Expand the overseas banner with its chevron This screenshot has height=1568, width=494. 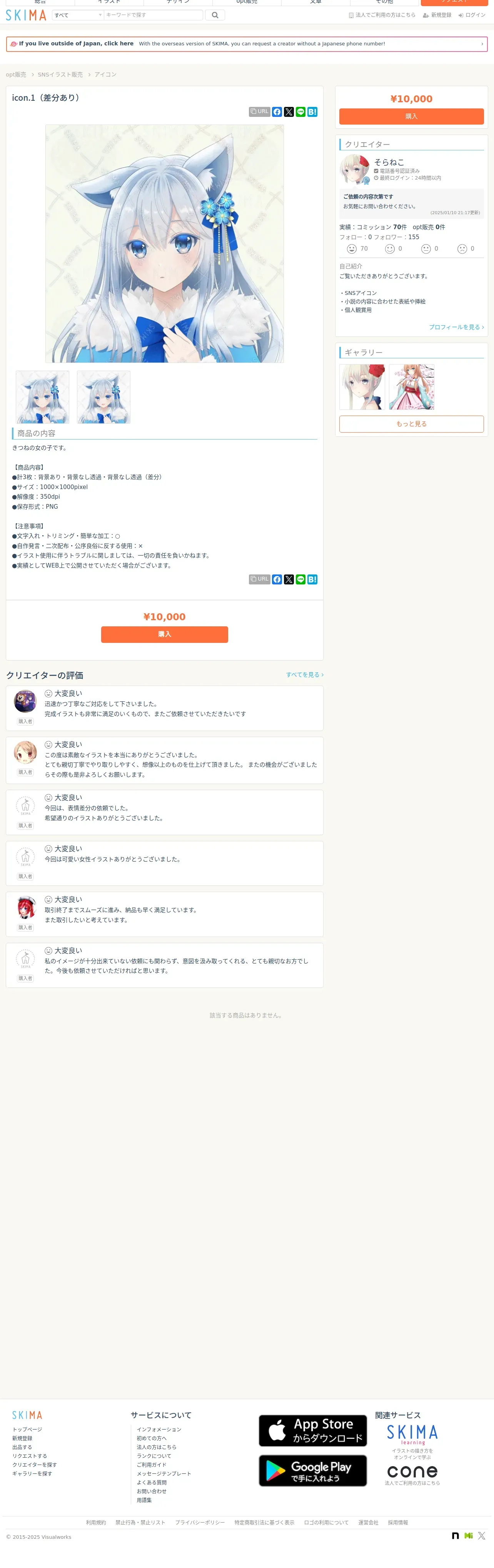point(482,44)
